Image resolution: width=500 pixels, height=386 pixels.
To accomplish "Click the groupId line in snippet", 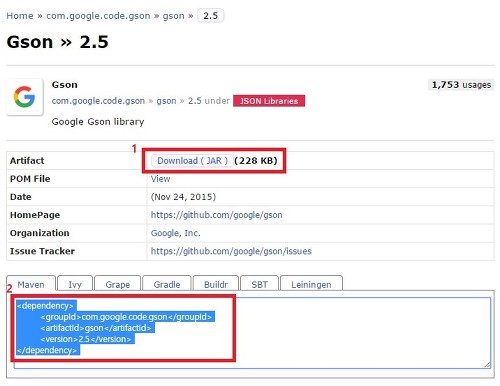I will pos(126,317).
